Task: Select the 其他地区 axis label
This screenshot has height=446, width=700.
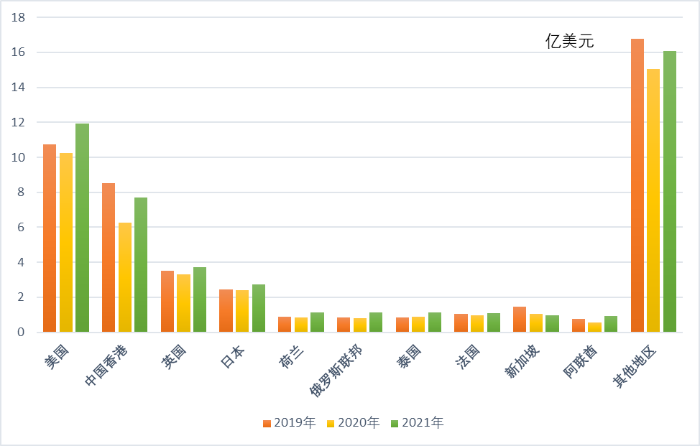Action: coord(634,366)
